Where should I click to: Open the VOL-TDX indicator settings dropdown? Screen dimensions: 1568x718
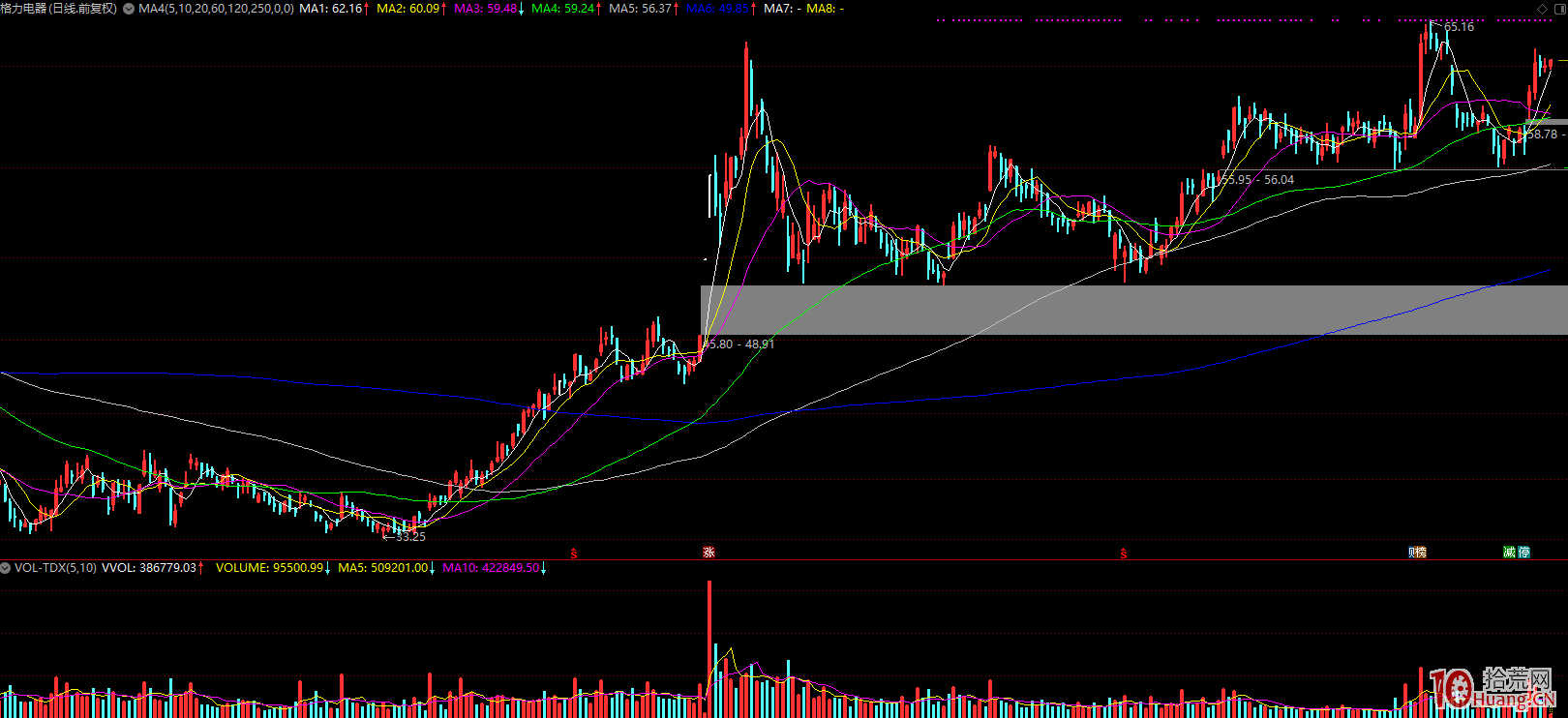coord(6,568)
